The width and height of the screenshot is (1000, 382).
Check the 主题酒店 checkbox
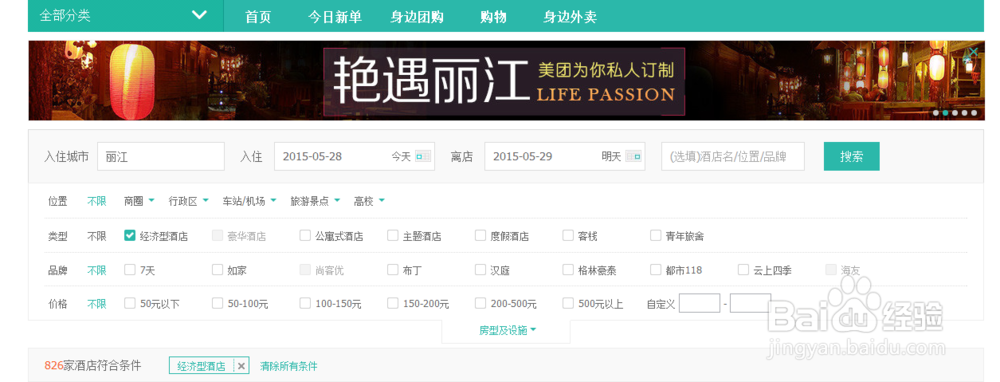coord(393,235)
